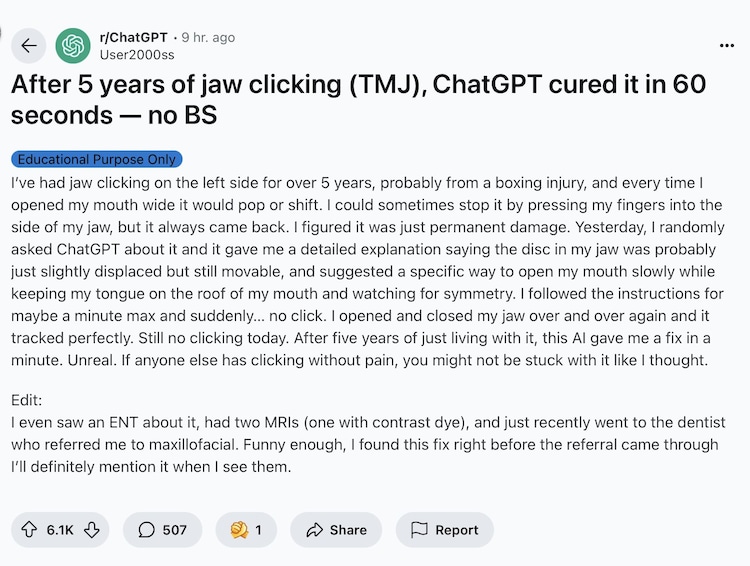Screen dimensions: 750x566
Task: Click the speech bubble comments icon
Action: pos(147,530)
